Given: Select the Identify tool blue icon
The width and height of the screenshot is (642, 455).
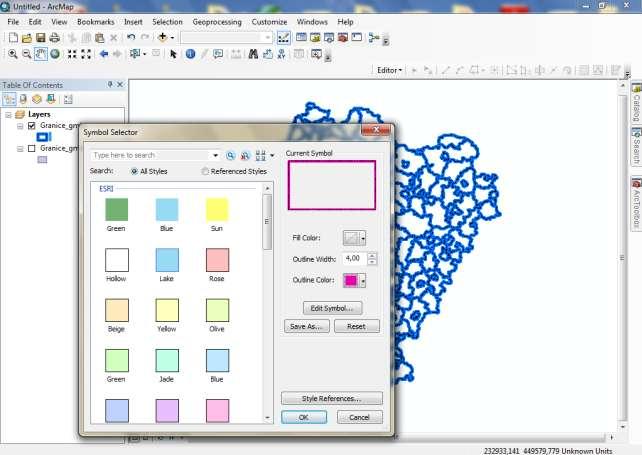Looking at the screenshot, I should (x=190, y=54).
